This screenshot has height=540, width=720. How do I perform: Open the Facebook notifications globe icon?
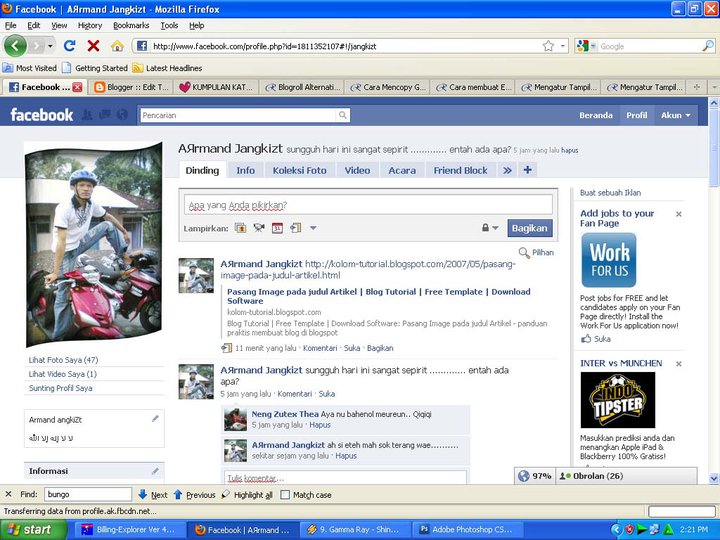tap(122, 115)
